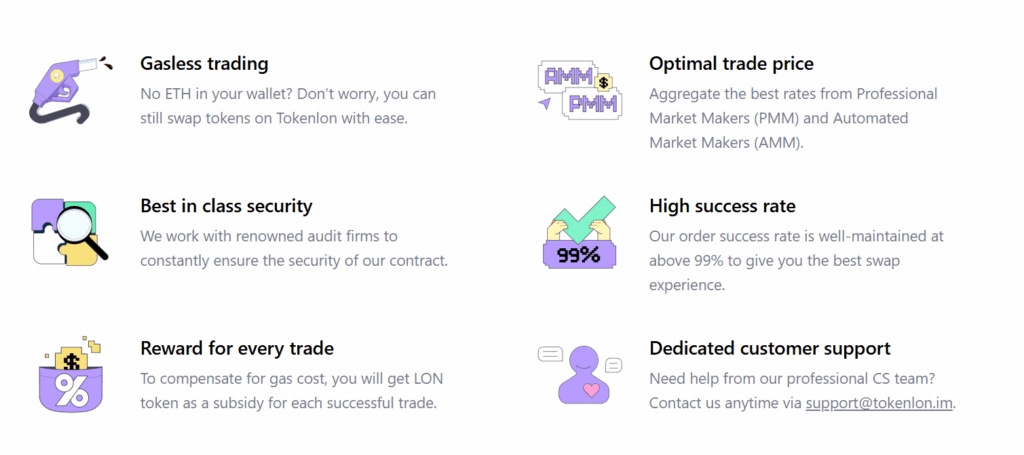Click the 99% checkmark icon

[x=578, y=233]
